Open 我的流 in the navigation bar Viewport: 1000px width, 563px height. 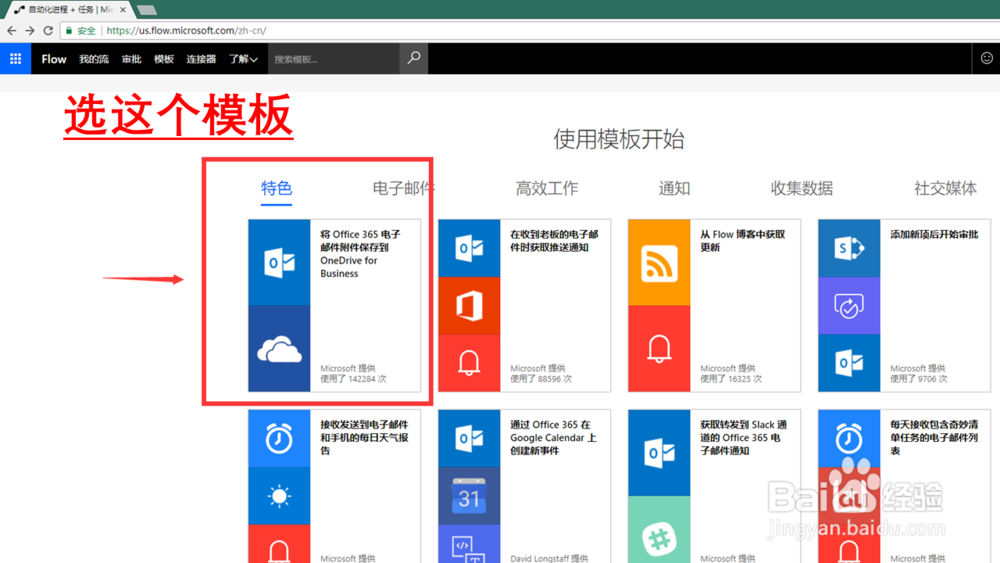coord(94,59)
